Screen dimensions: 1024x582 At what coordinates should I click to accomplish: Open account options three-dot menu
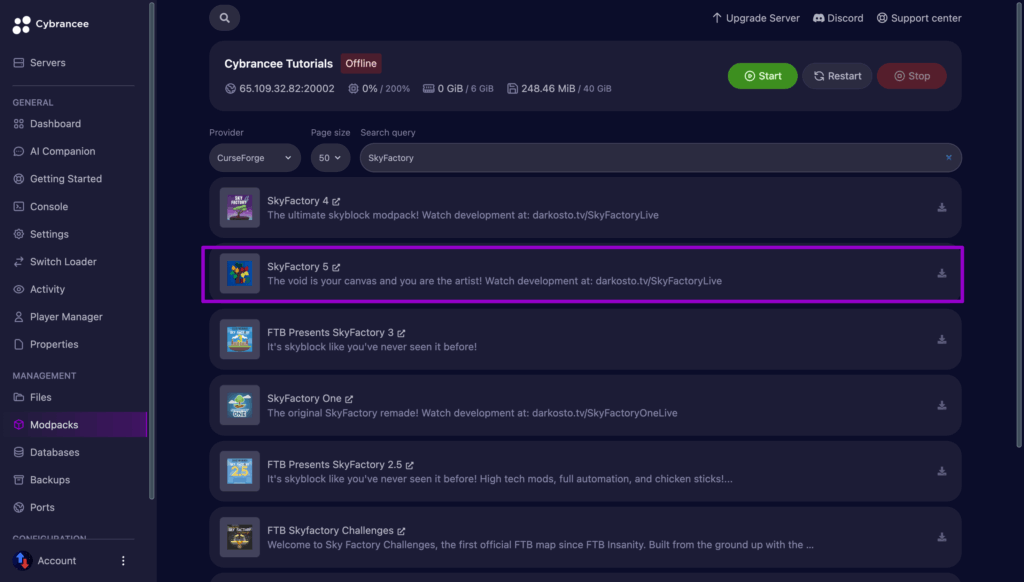[124, 561]
